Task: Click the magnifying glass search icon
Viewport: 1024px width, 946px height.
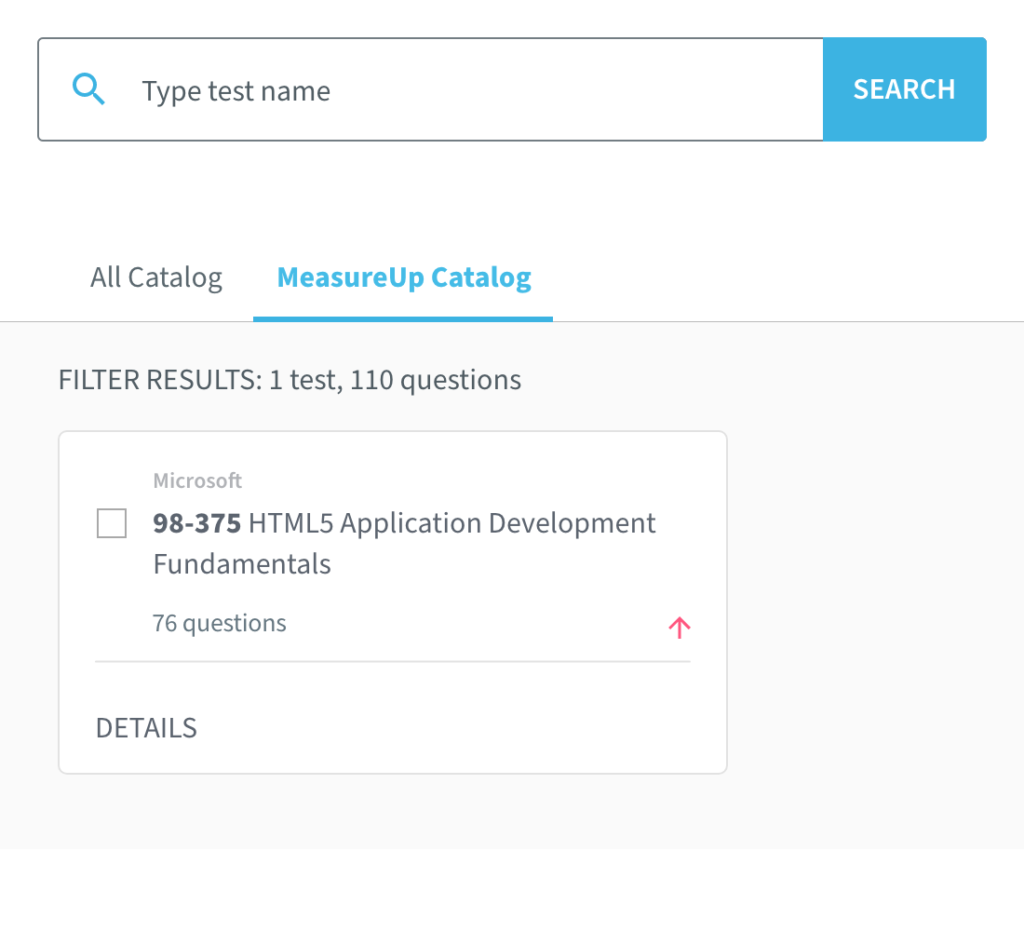Action: click(x=89, y=89)
